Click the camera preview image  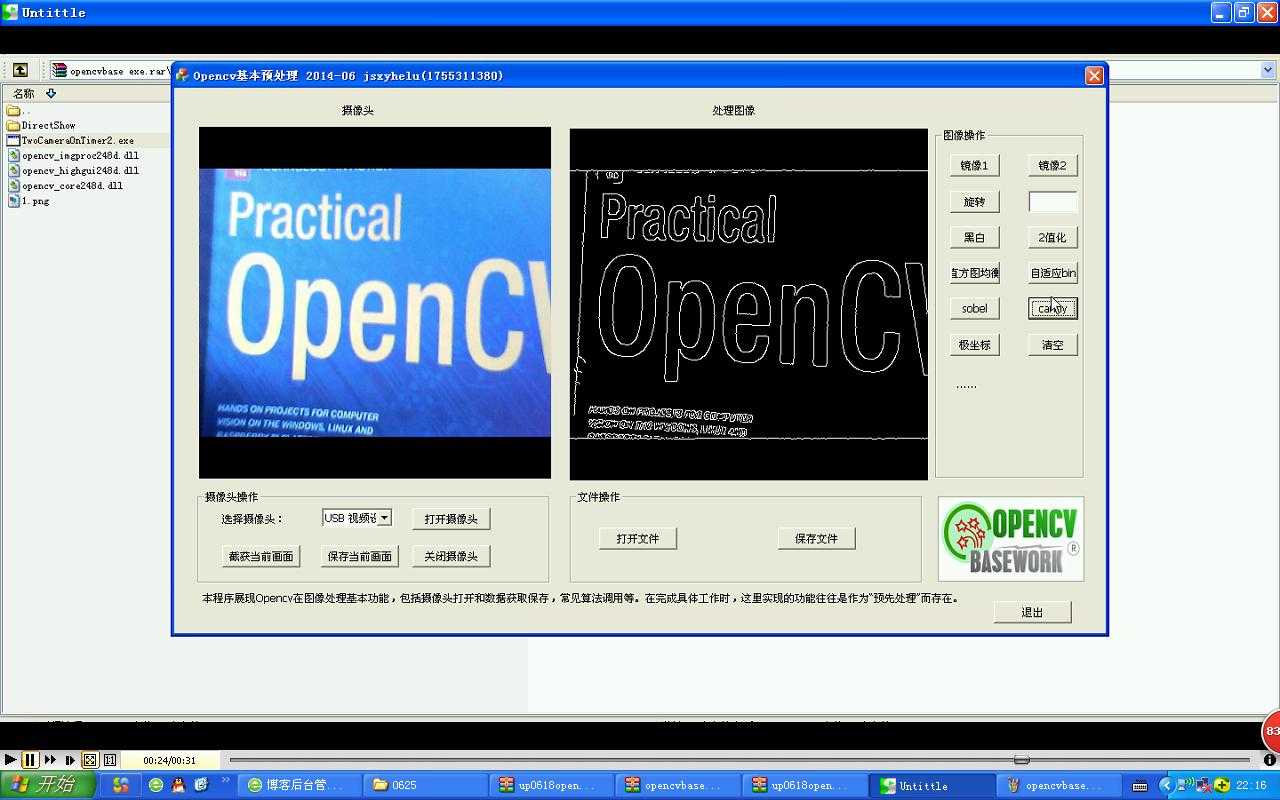tap(375, 303)
